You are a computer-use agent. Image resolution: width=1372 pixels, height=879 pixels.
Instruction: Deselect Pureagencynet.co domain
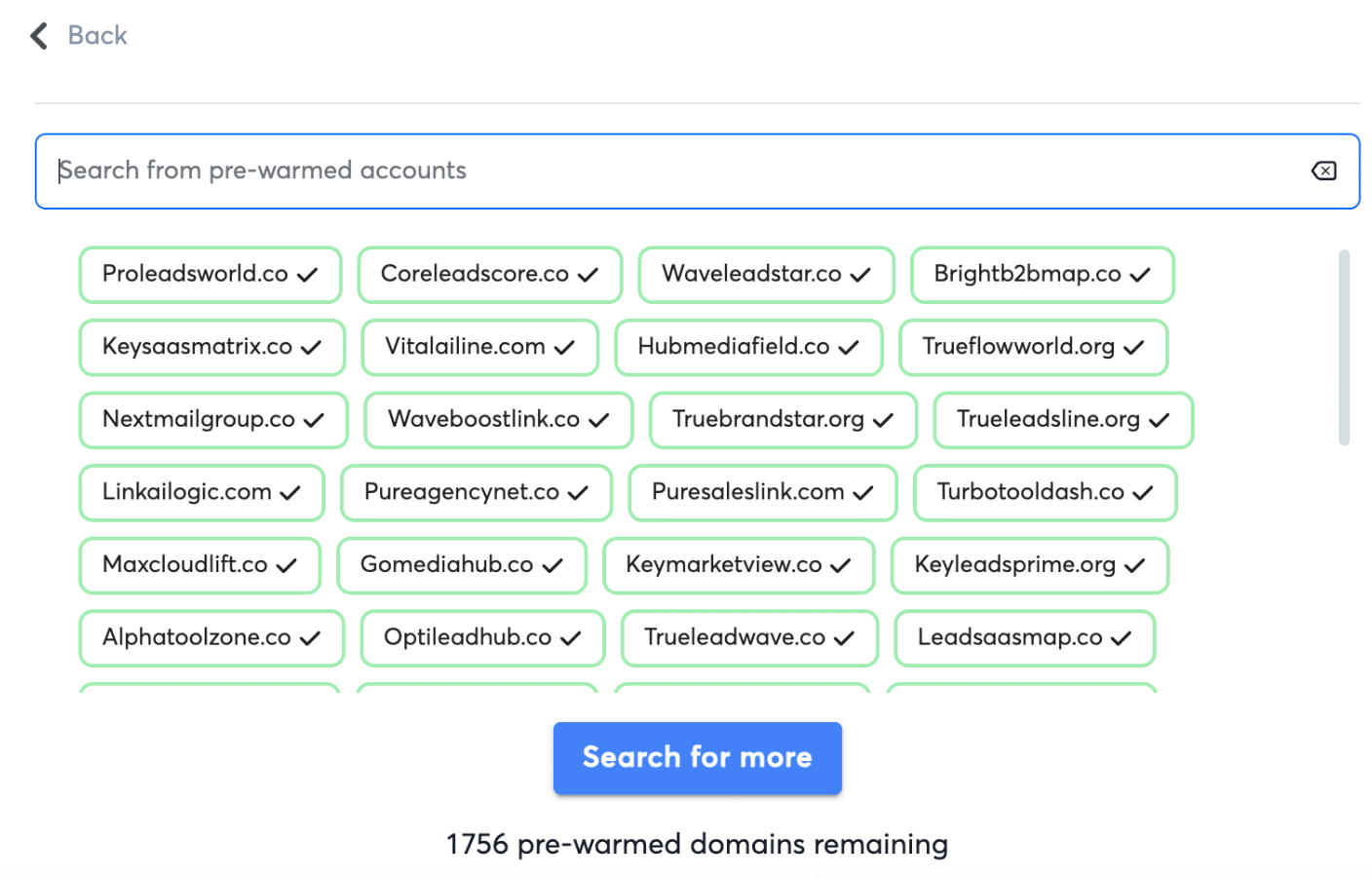point(476,493)
